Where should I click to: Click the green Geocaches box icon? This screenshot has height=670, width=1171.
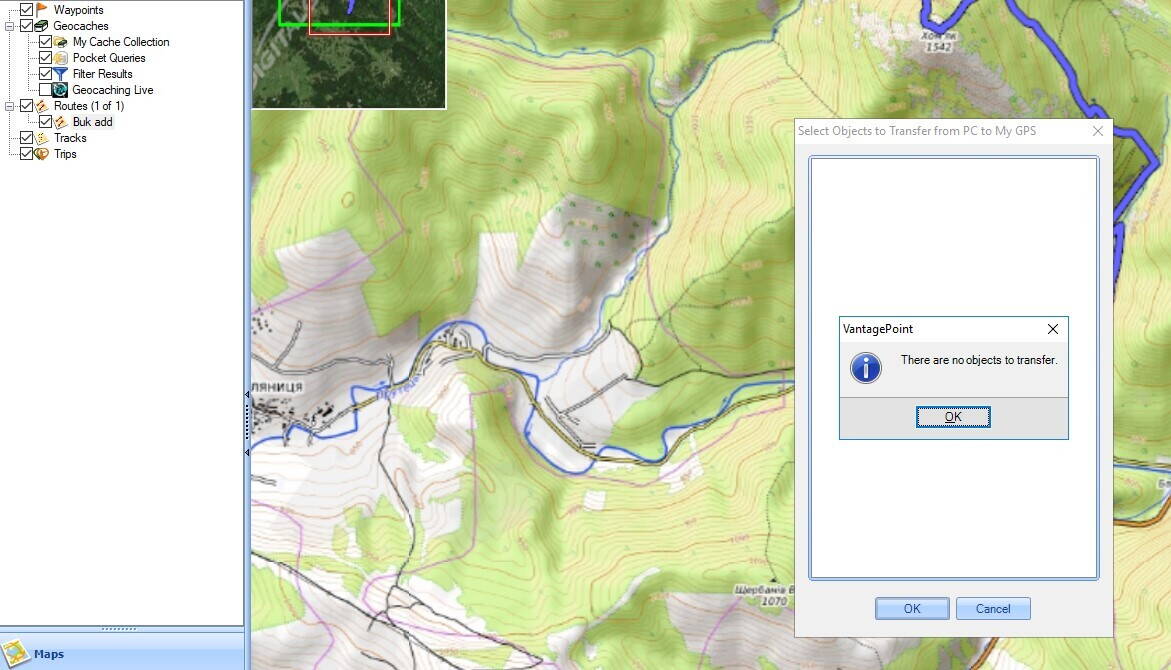tap(42, 26)
